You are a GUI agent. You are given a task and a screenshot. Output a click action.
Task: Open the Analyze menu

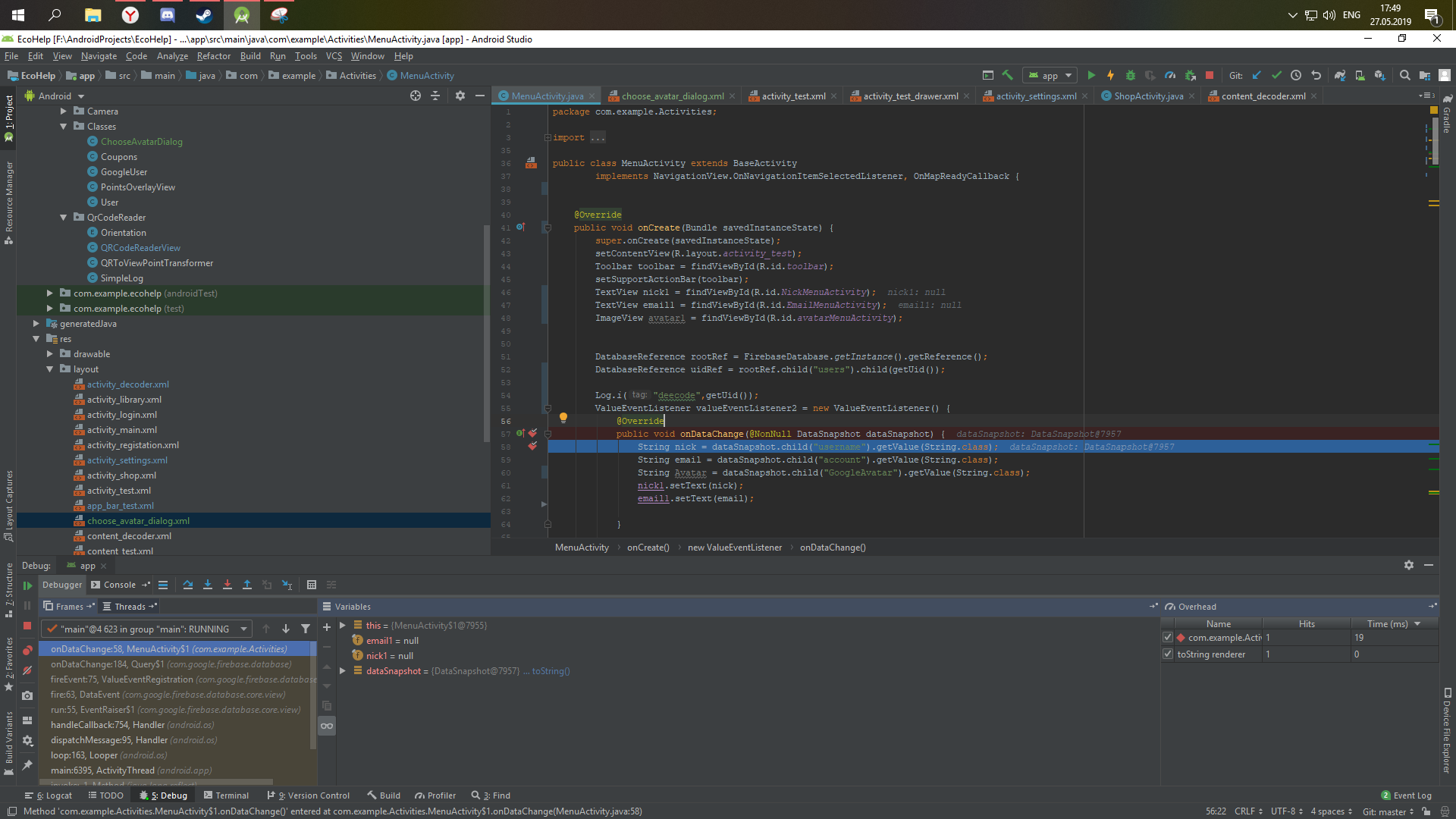(172, 56)
